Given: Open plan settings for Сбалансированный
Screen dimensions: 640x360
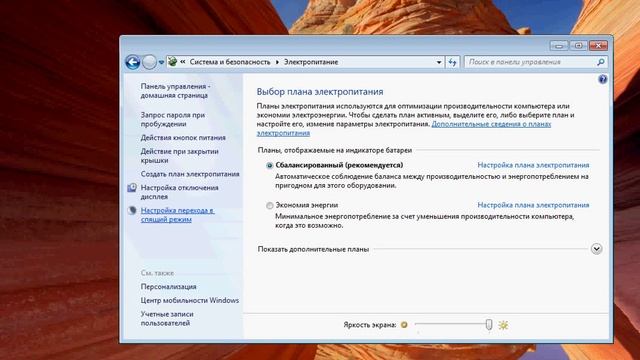Looking at the screenshot, I should pyautogui.click(x=533, y=165).
